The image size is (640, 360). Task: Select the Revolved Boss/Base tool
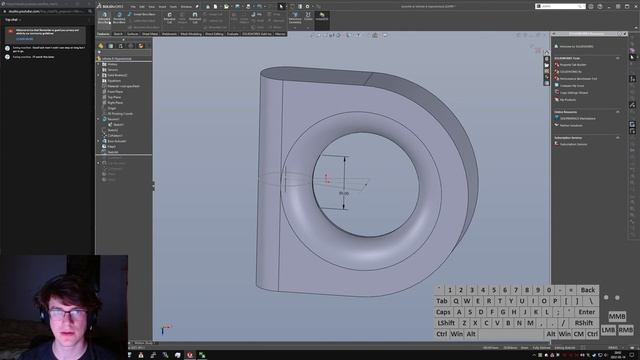click(x=119, y=18)
